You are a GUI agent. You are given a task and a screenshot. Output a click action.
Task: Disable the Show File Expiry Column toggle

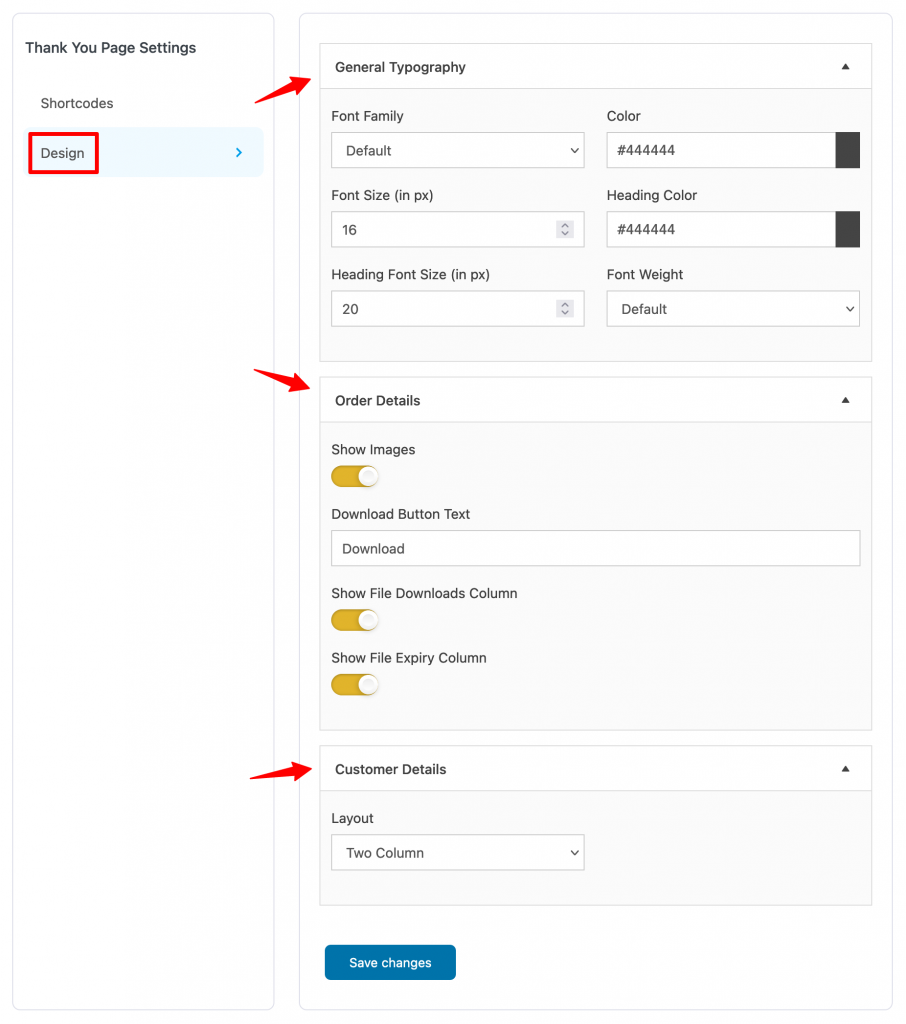(x=355, y=684)
